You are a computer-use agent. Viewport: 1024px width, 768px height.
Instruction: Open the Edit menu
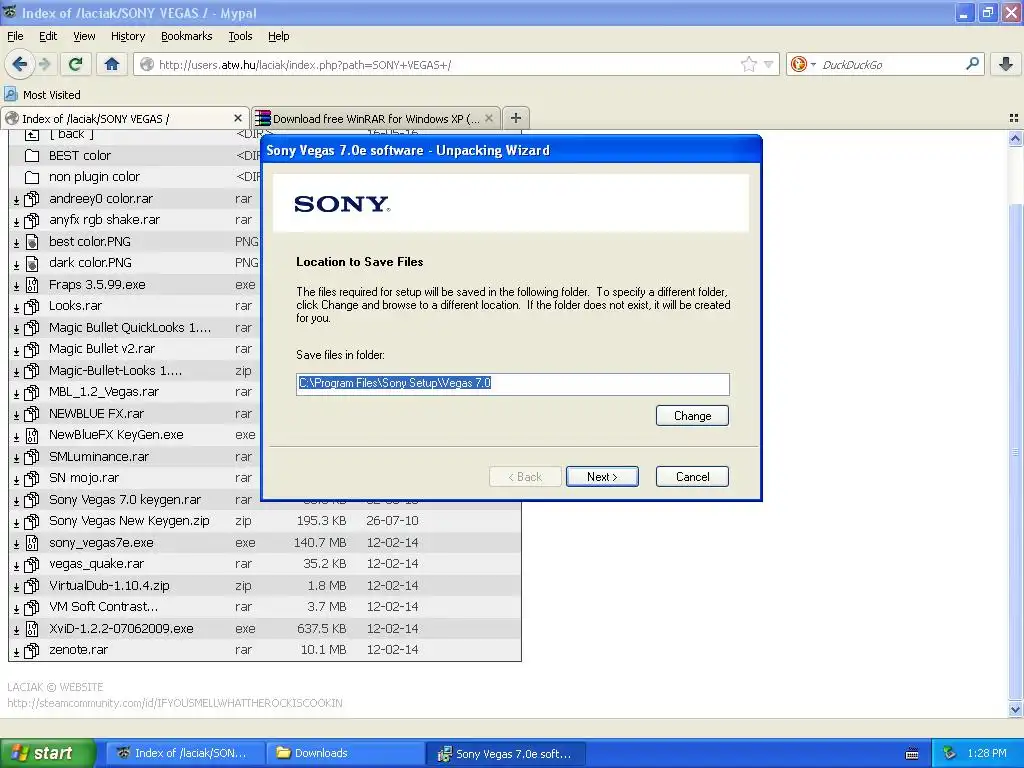click(48, 36)
